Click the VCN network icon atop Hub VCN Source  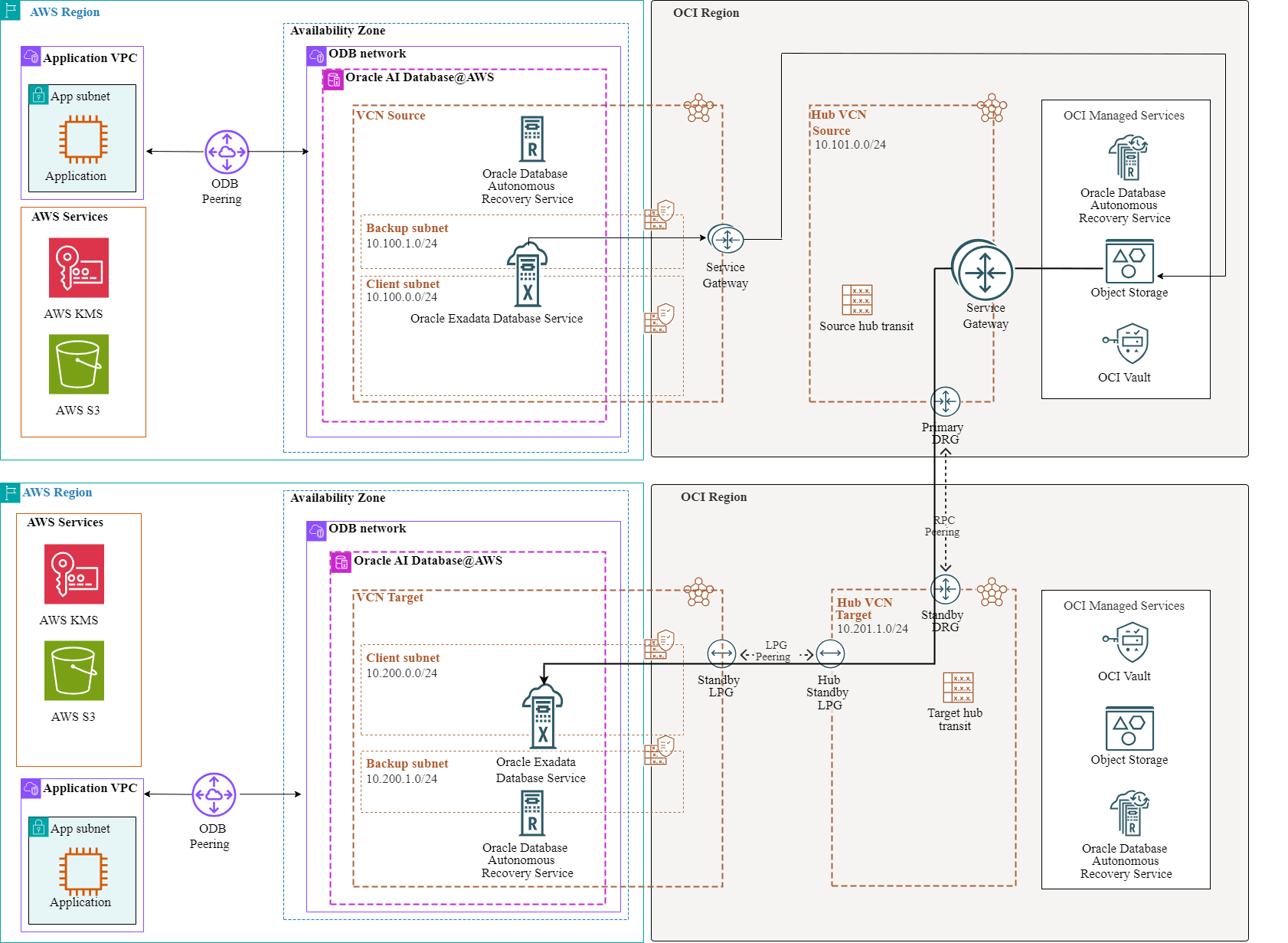coord(992,108)
